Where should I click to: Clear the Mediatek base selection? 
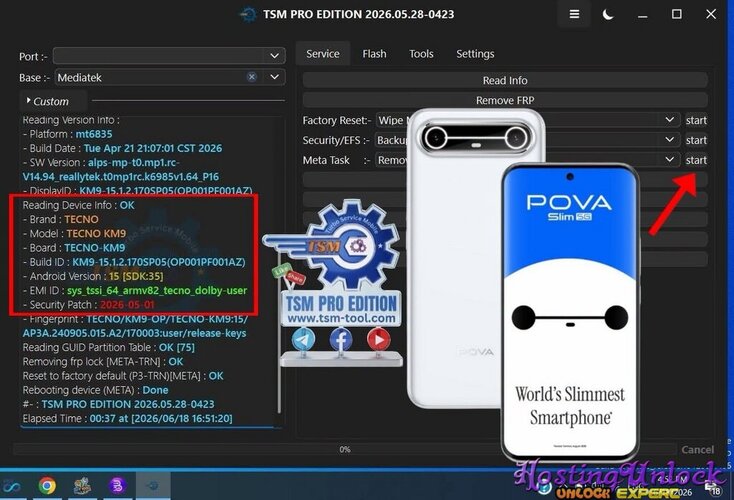click(251, 77)
